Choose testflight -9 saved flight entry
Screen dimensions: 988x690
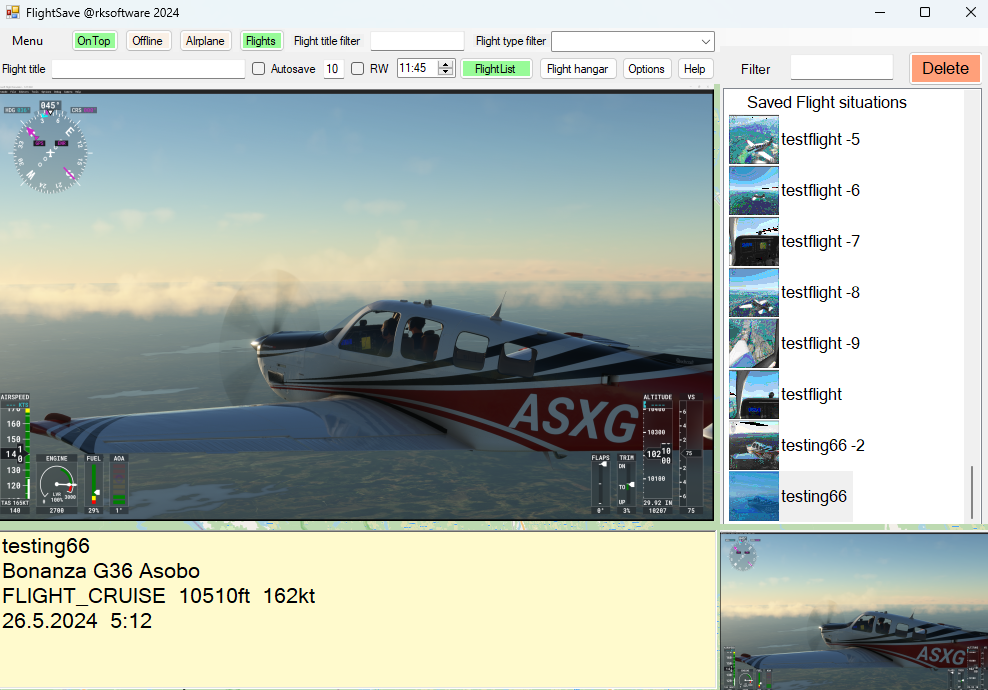pyautogui.click(x=820, y=344)
